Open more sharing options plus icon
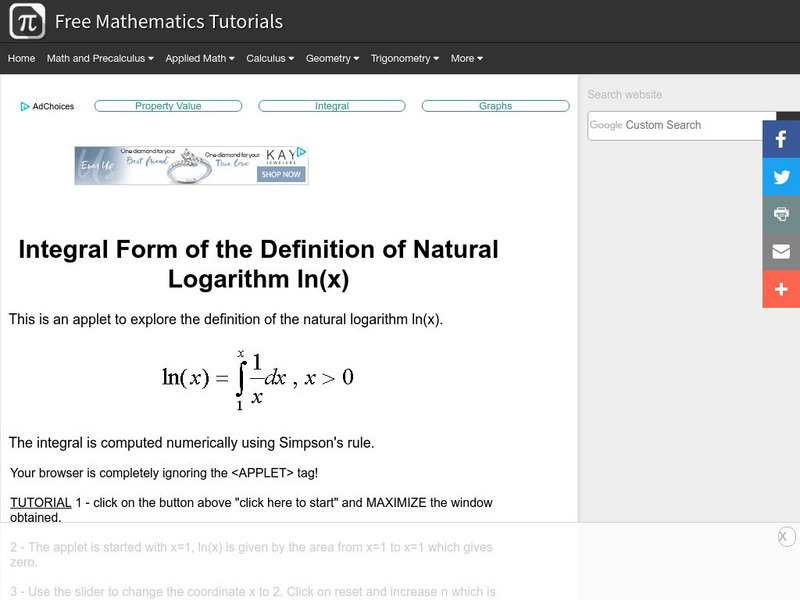The width and height of the screenshot is (800, 600). tap(781, 288)
